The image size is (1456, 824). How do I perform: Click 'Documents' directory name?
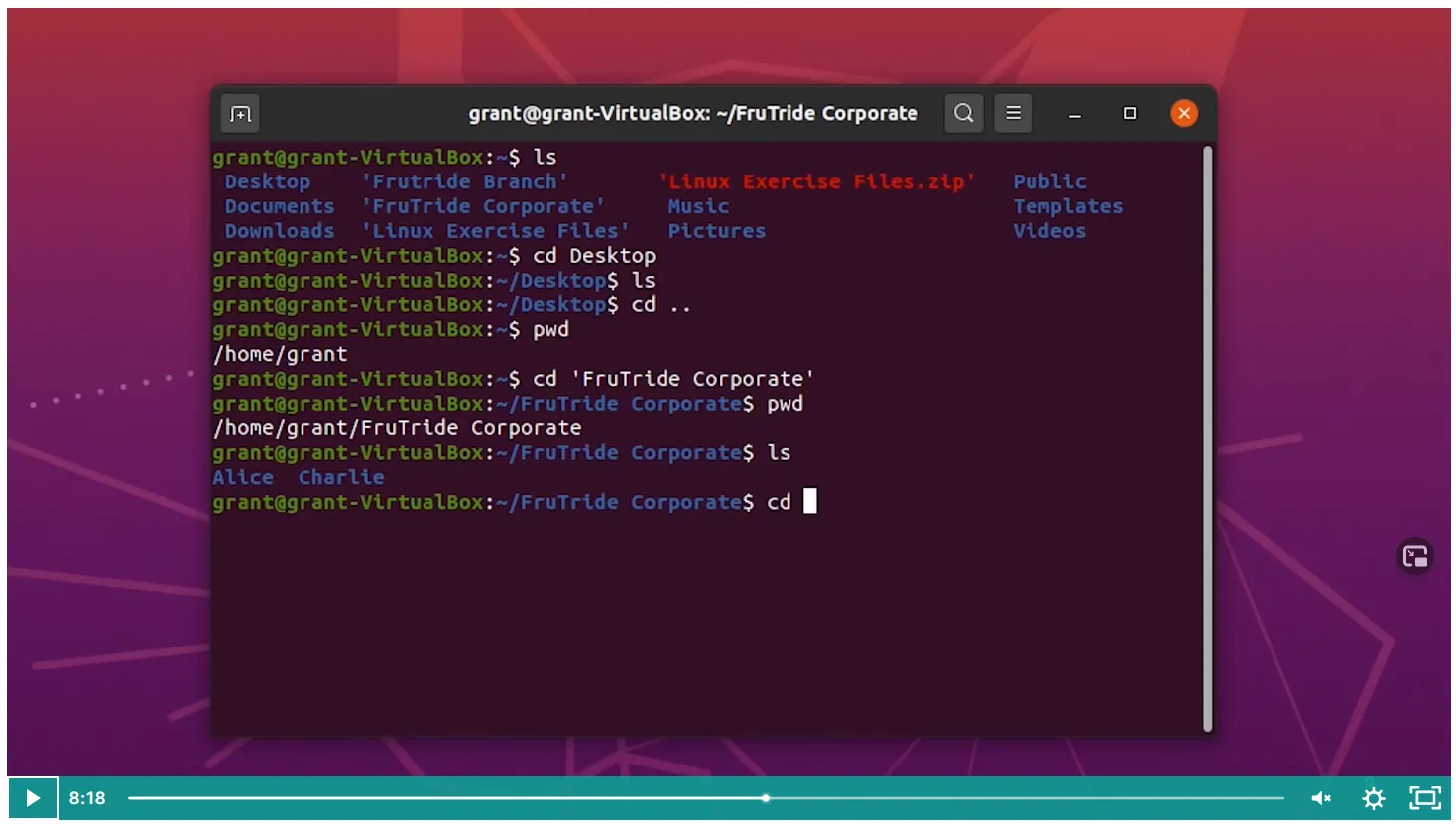(x=280, y=206)
